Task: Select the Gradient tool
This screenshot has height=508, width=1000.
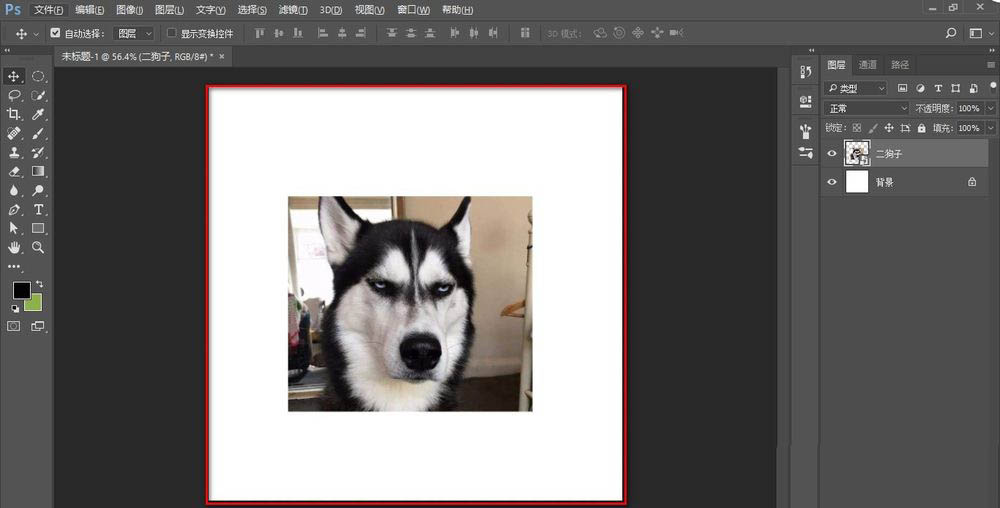Action: (38, 171)
